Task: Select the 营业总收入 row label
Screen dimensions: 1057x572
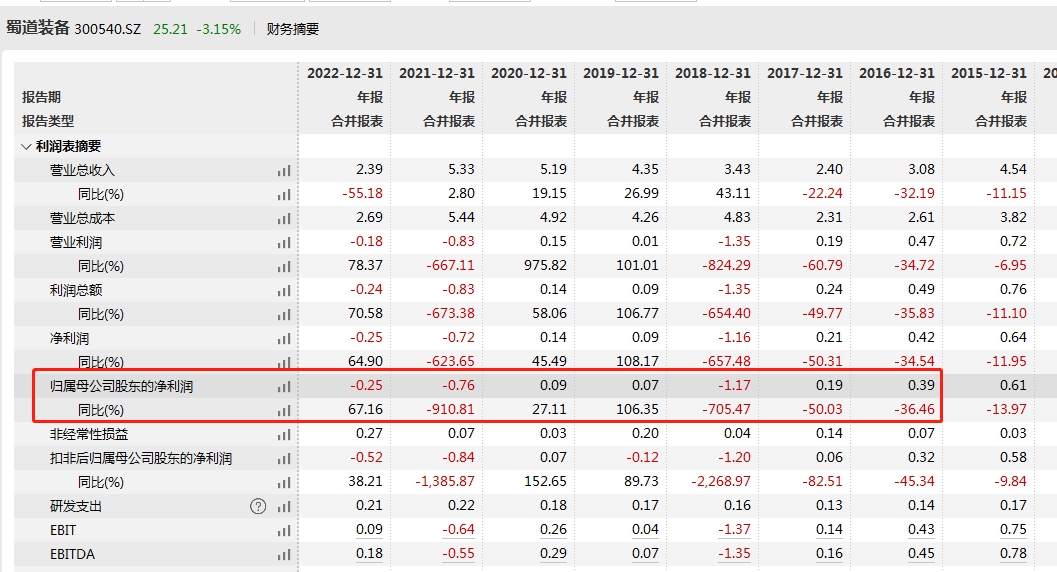Action: click(x=82, y=170)
